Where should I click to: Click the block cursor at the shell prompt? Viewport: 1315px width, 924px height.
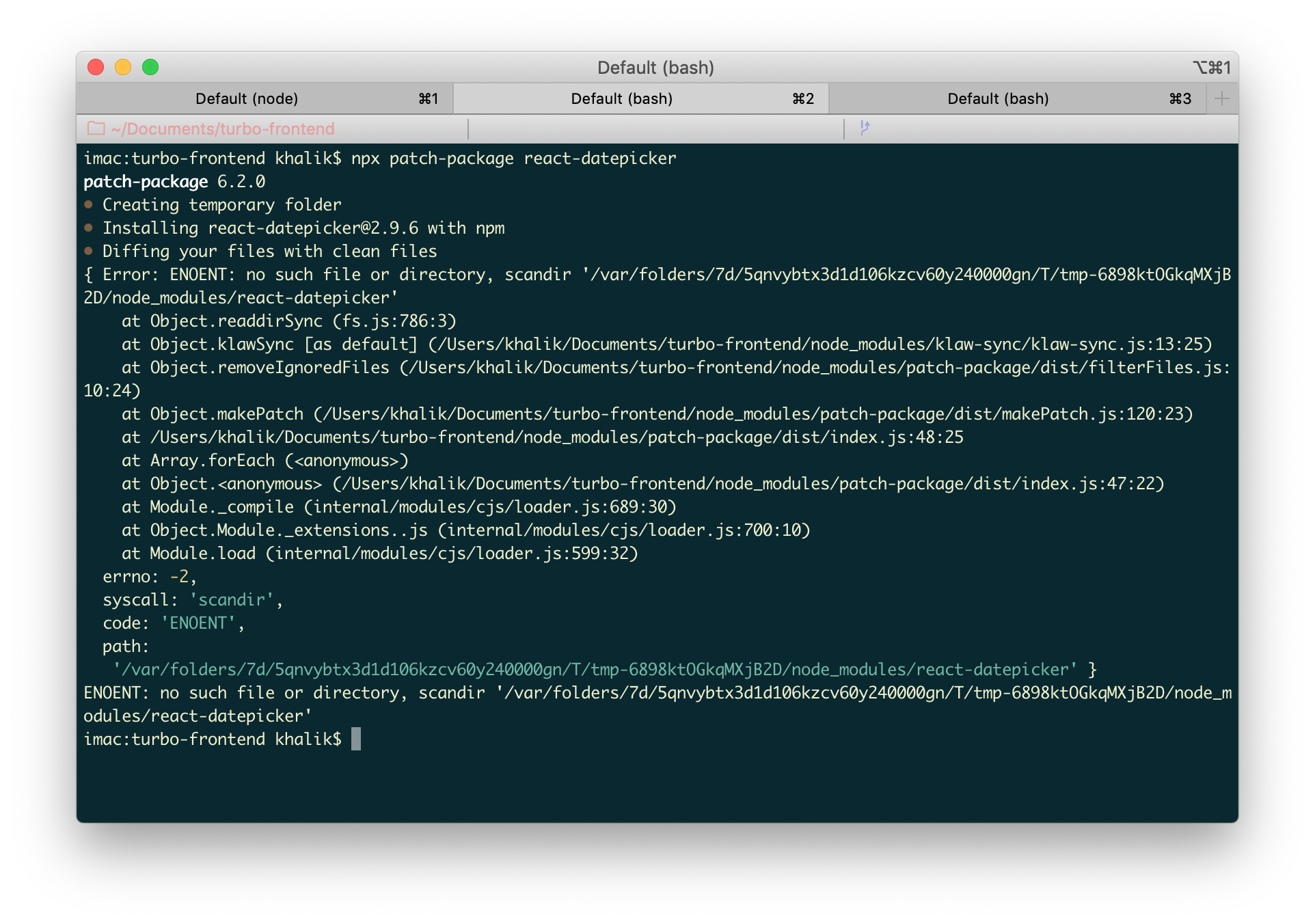(x=357, y=739)
